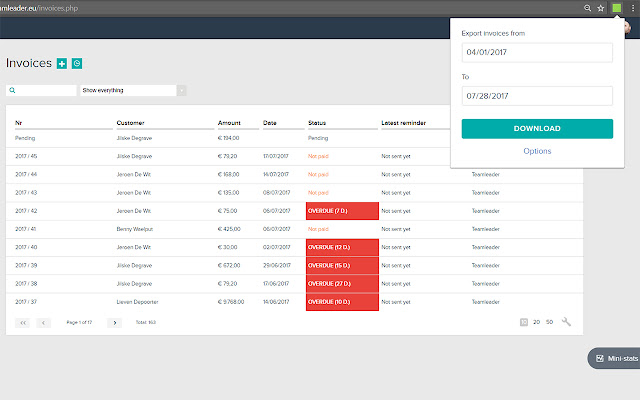Open the Mini-stats panel button
This screenshot has height=400, width=640.
(x=614, y=358)
